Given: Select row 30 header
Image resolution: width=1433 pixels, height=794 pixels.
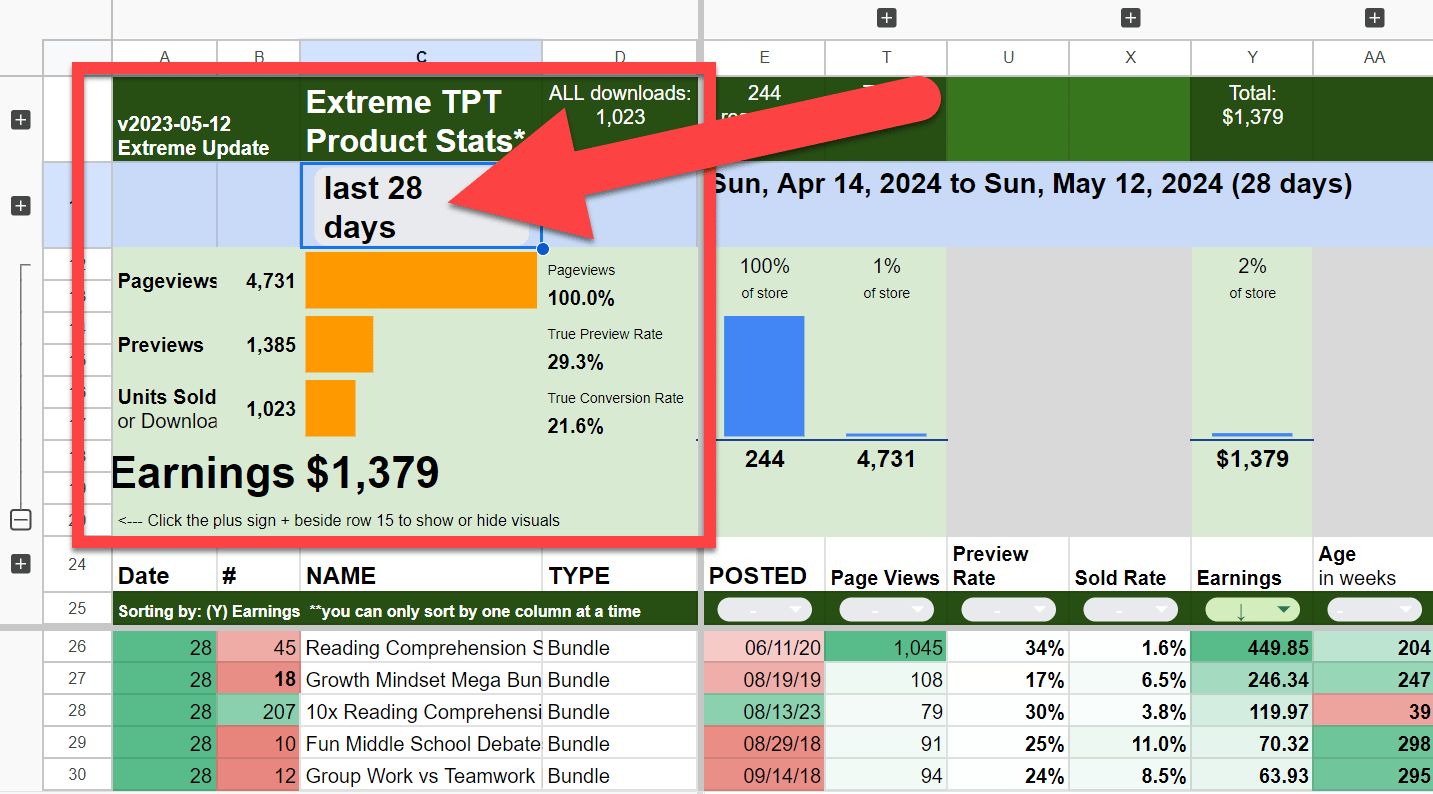Looking at the screenshot, I should pos(77,775).
